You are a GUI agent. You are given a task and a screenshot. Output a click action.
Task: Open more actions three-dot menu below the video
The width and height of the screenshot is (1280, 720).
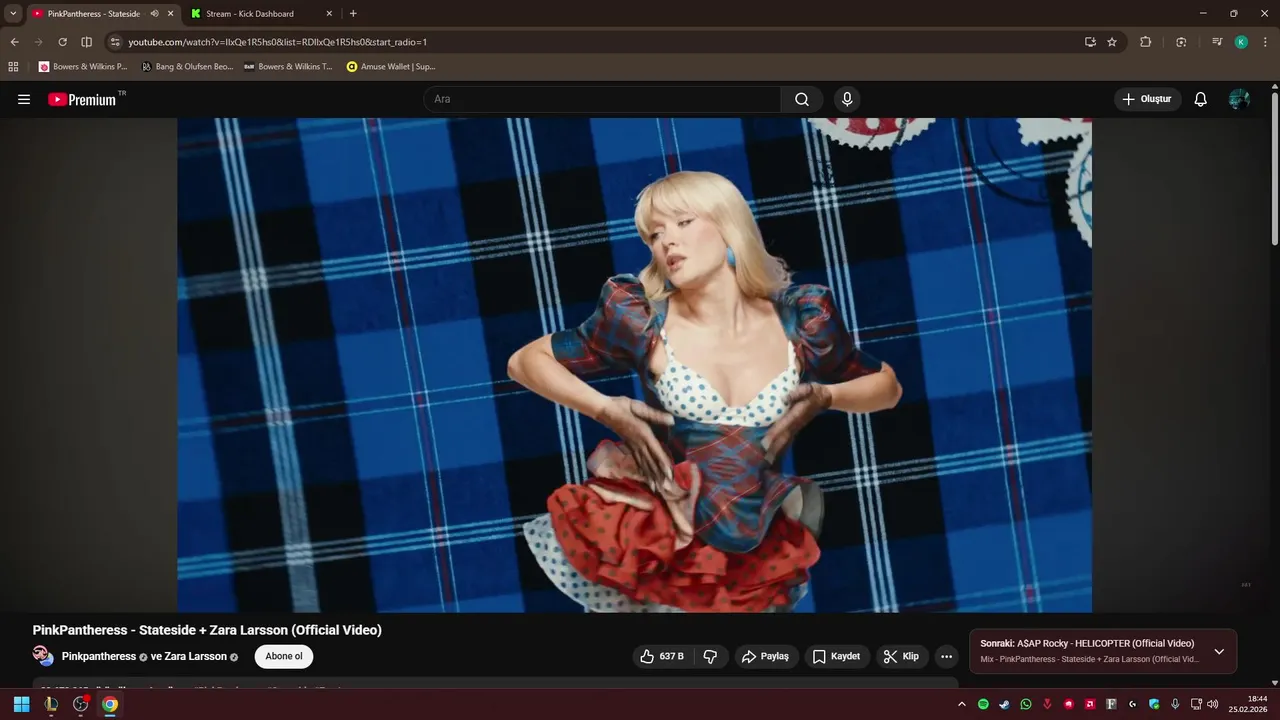pos(946,656)
